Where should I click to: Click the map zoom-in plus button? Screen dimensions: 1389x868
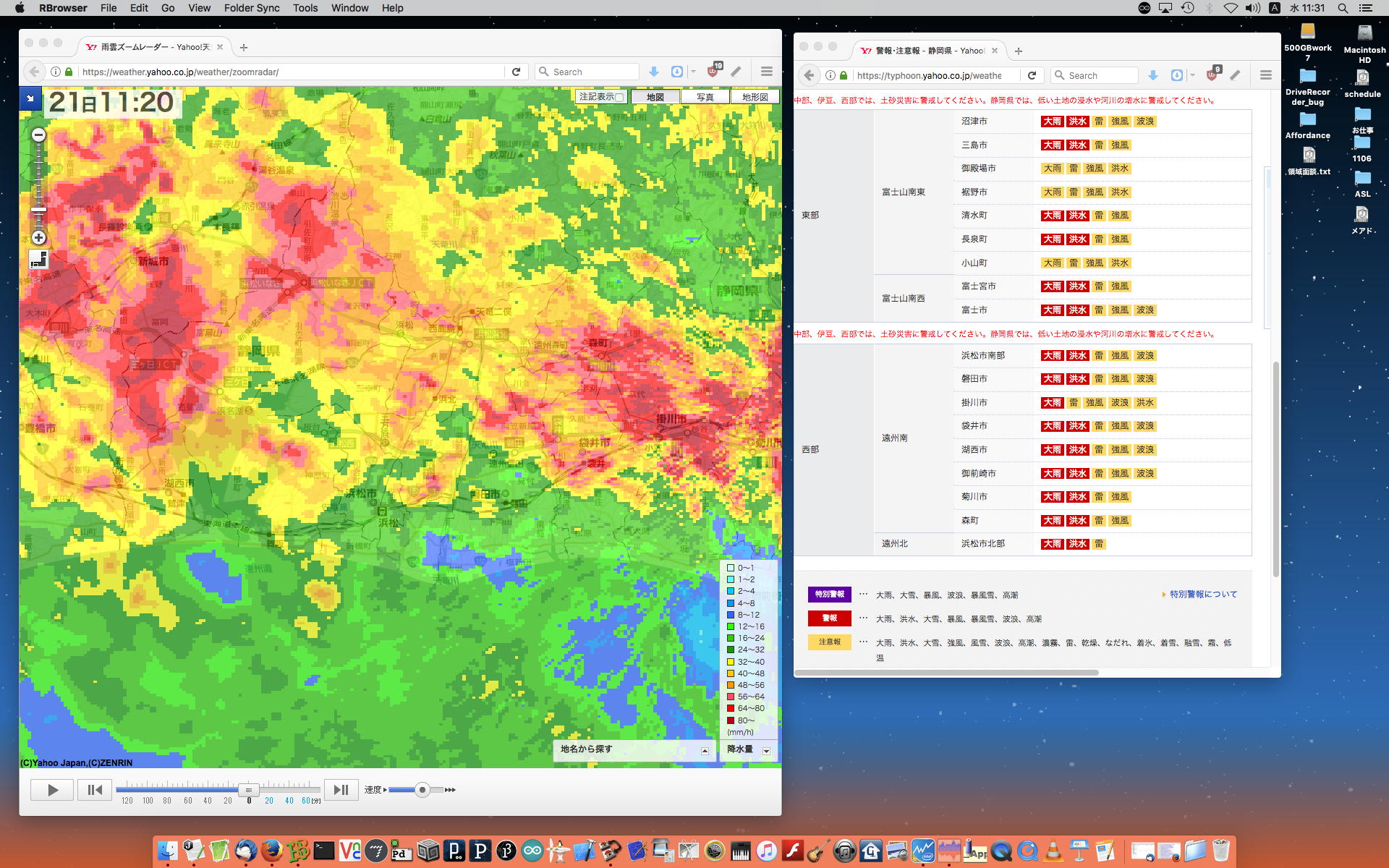point(39,237)
